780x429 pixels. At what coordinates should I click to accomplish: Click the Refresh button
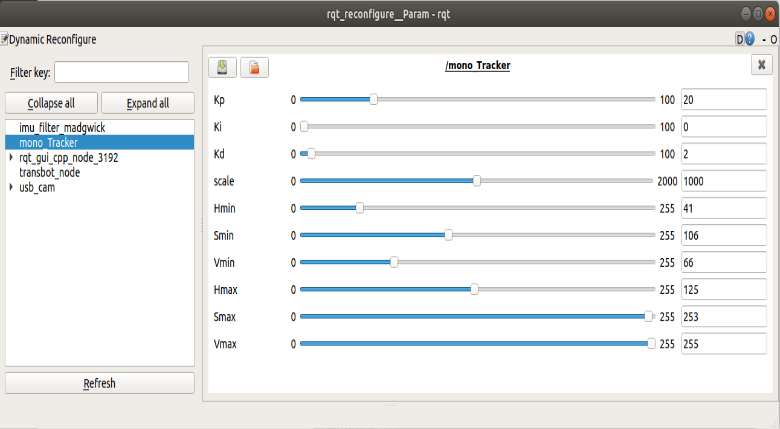pos(99,383)
